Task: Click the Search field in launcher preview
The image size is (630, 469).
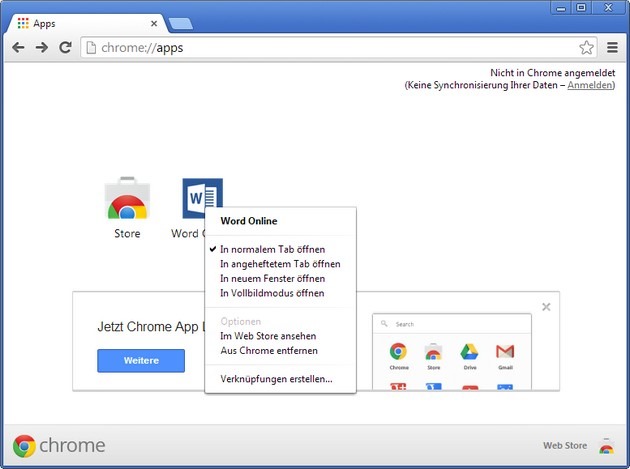Action: click(452, 324)
